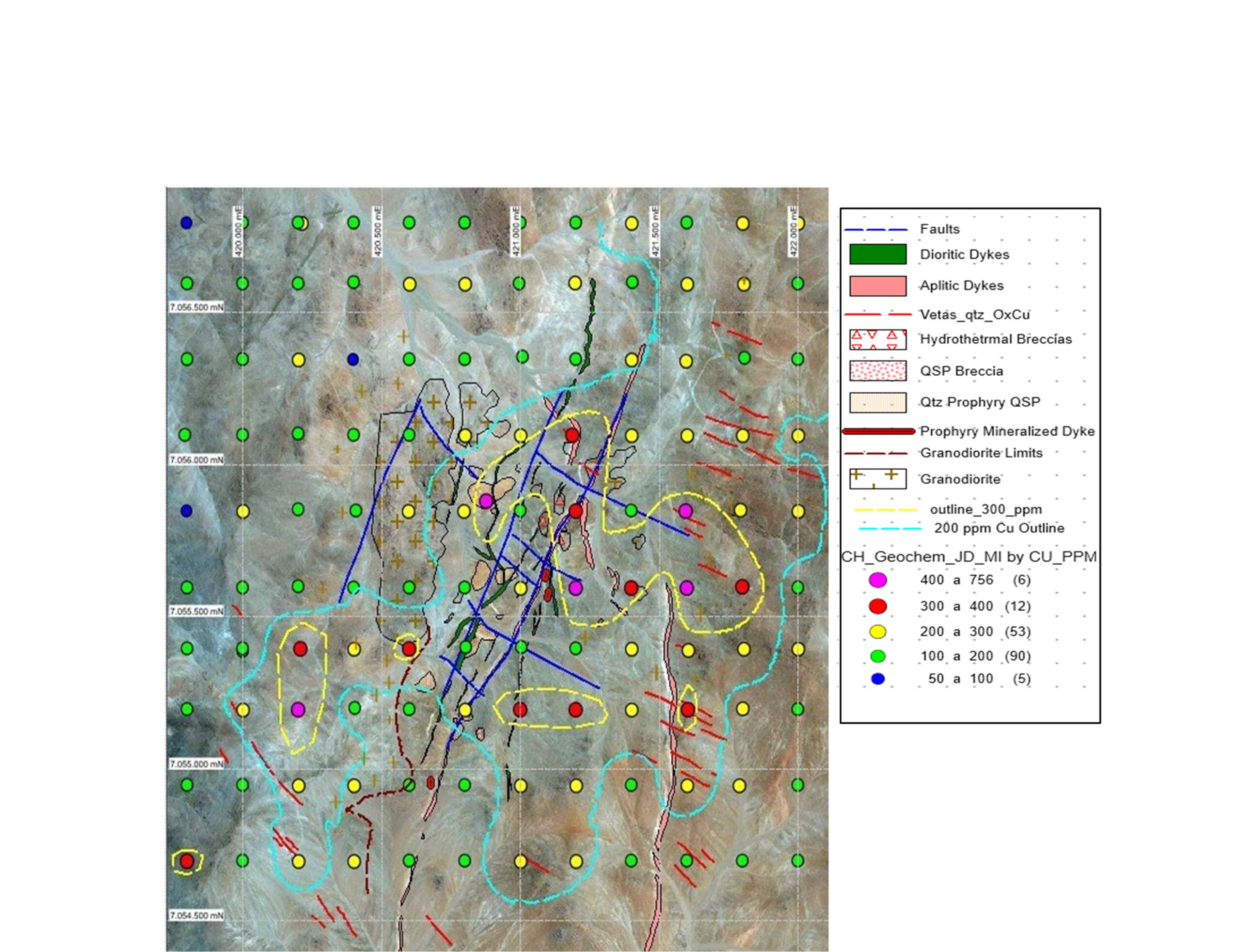Click the pink Aplitic Dykes legend swatch
1241x952 pixels.
tap(877, 286)
